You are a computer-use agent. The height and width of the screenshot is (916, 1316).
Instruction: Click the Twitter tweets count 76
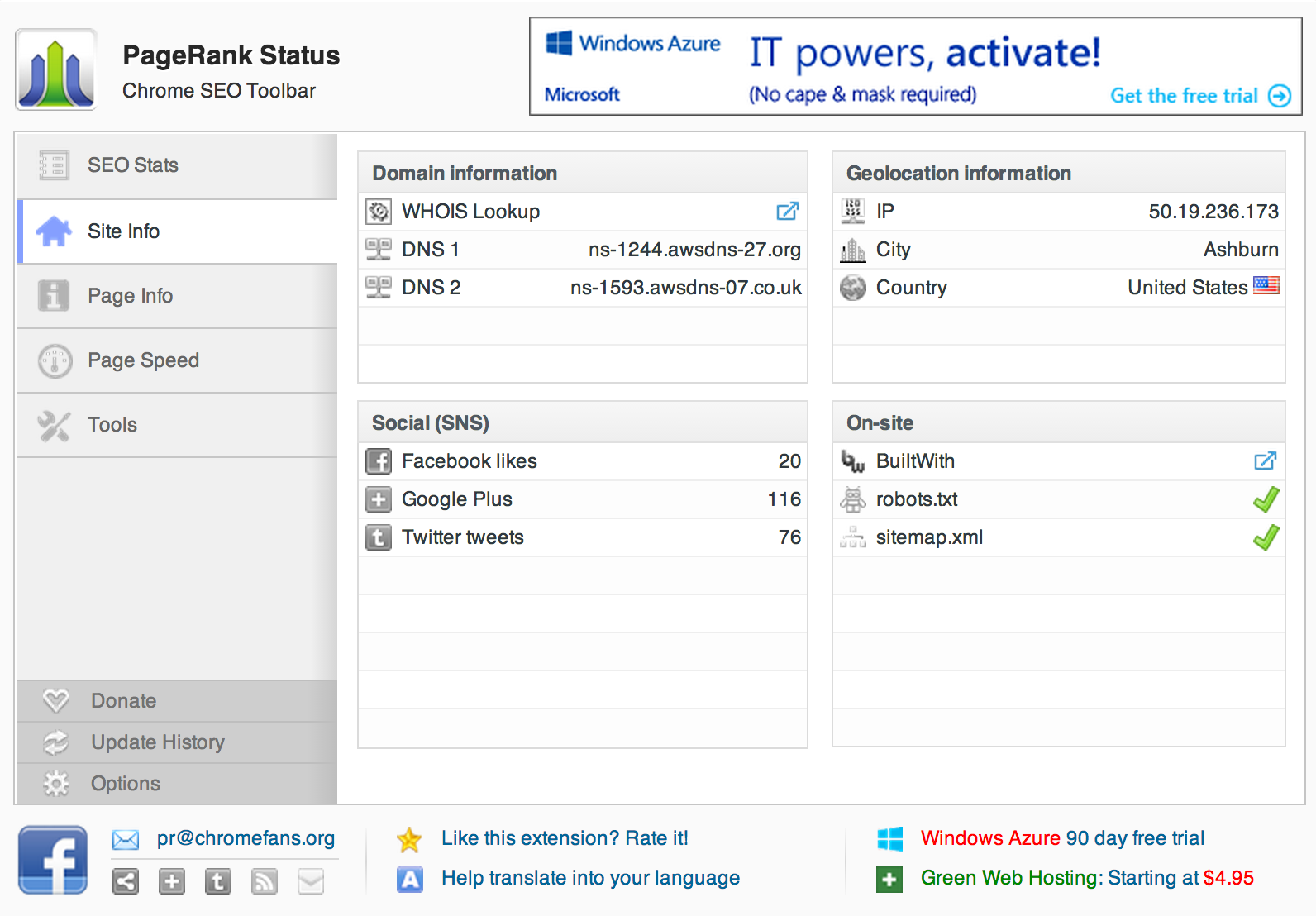pyautogui.click(x=789, y=537)
